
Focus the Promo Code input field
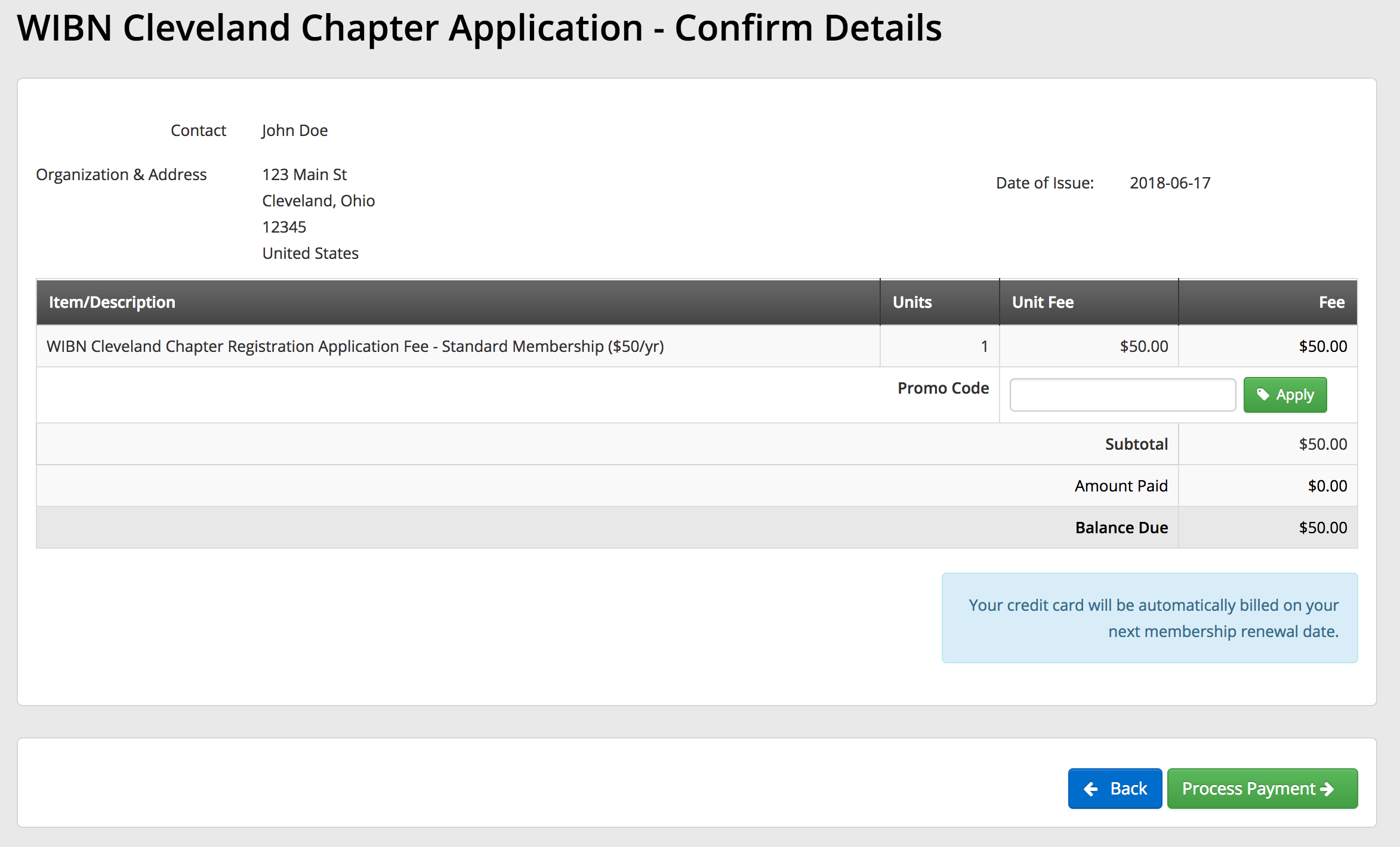point(1123,395)
